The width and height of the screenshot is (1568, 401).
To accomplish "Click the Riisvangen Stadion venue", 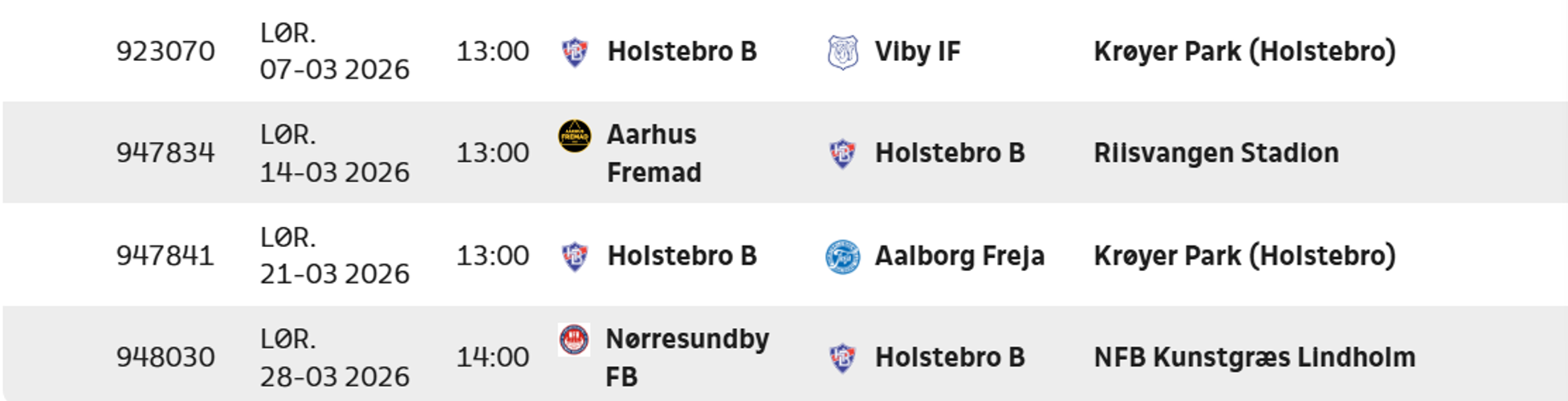I will click(1216, 153).
